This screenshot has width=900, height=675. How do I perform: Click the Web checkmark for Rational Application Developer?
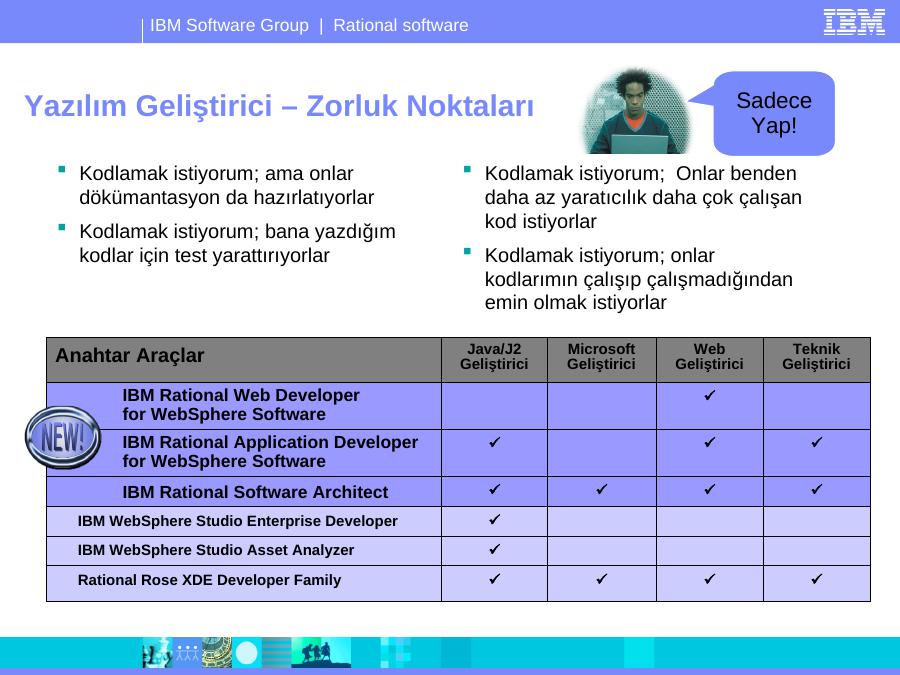coord(709,442)
